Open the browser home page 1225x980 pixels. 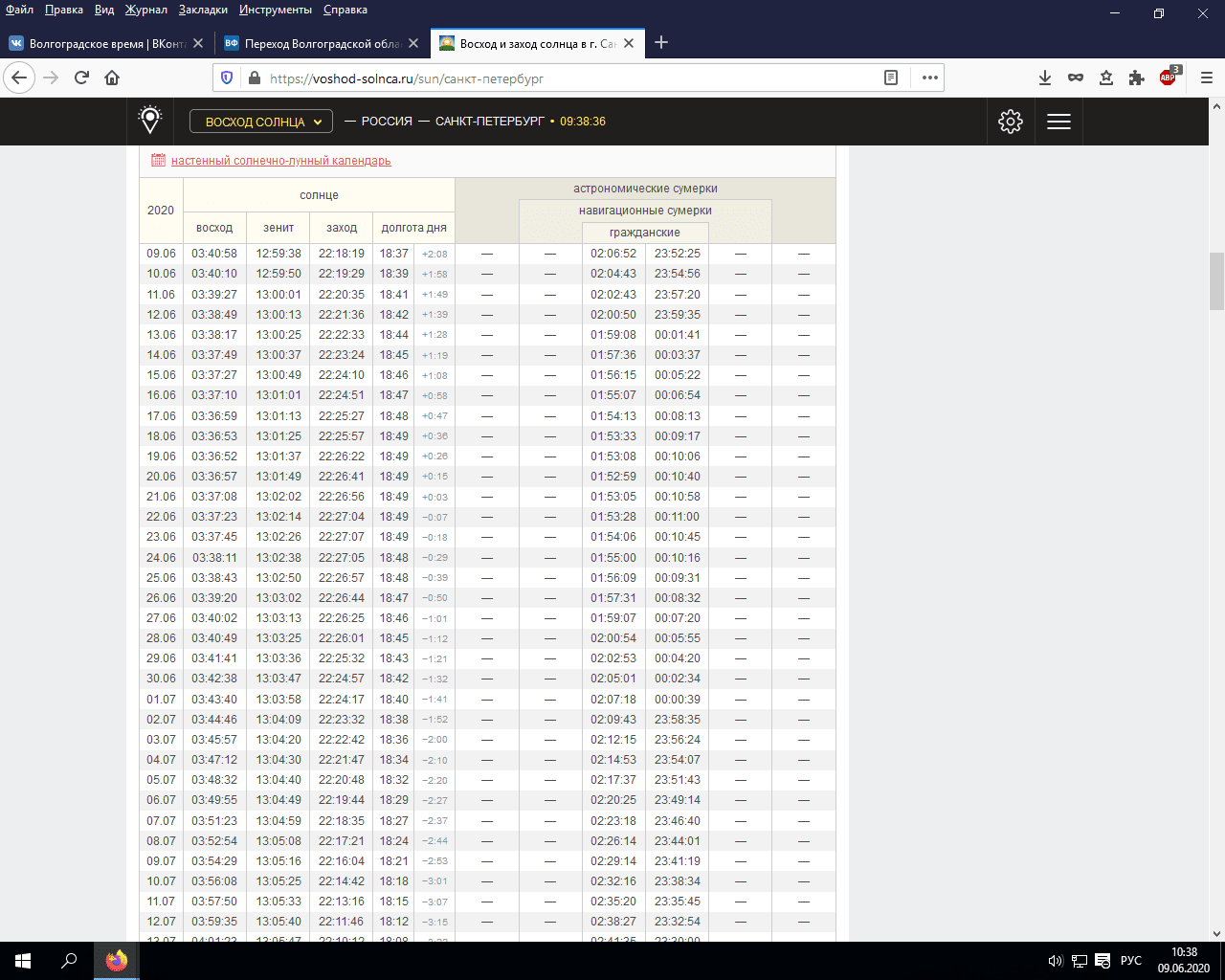[x=112, y=78]
